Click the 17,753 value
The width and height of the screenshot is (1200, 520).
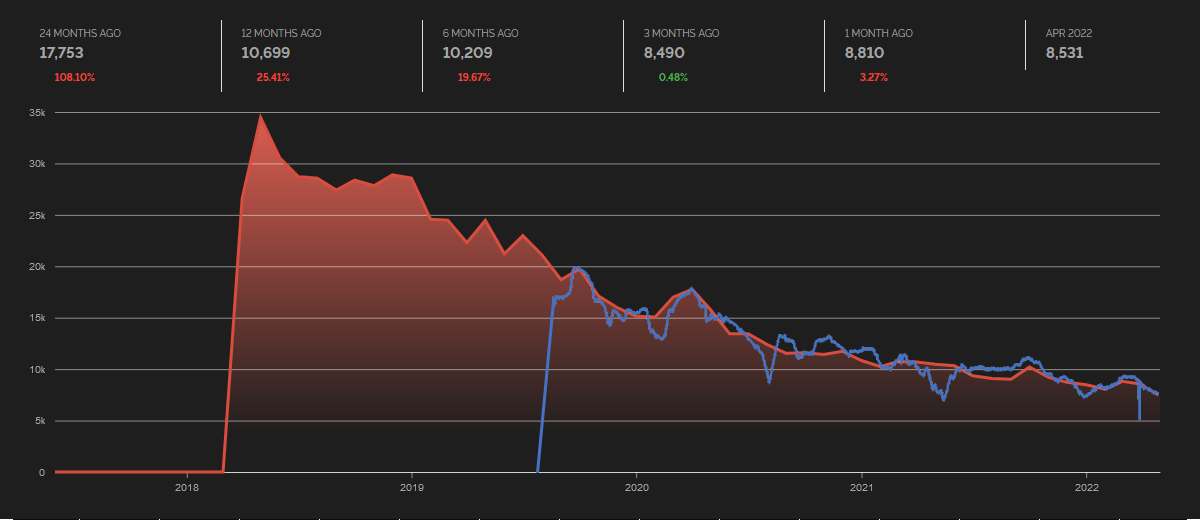61,53
